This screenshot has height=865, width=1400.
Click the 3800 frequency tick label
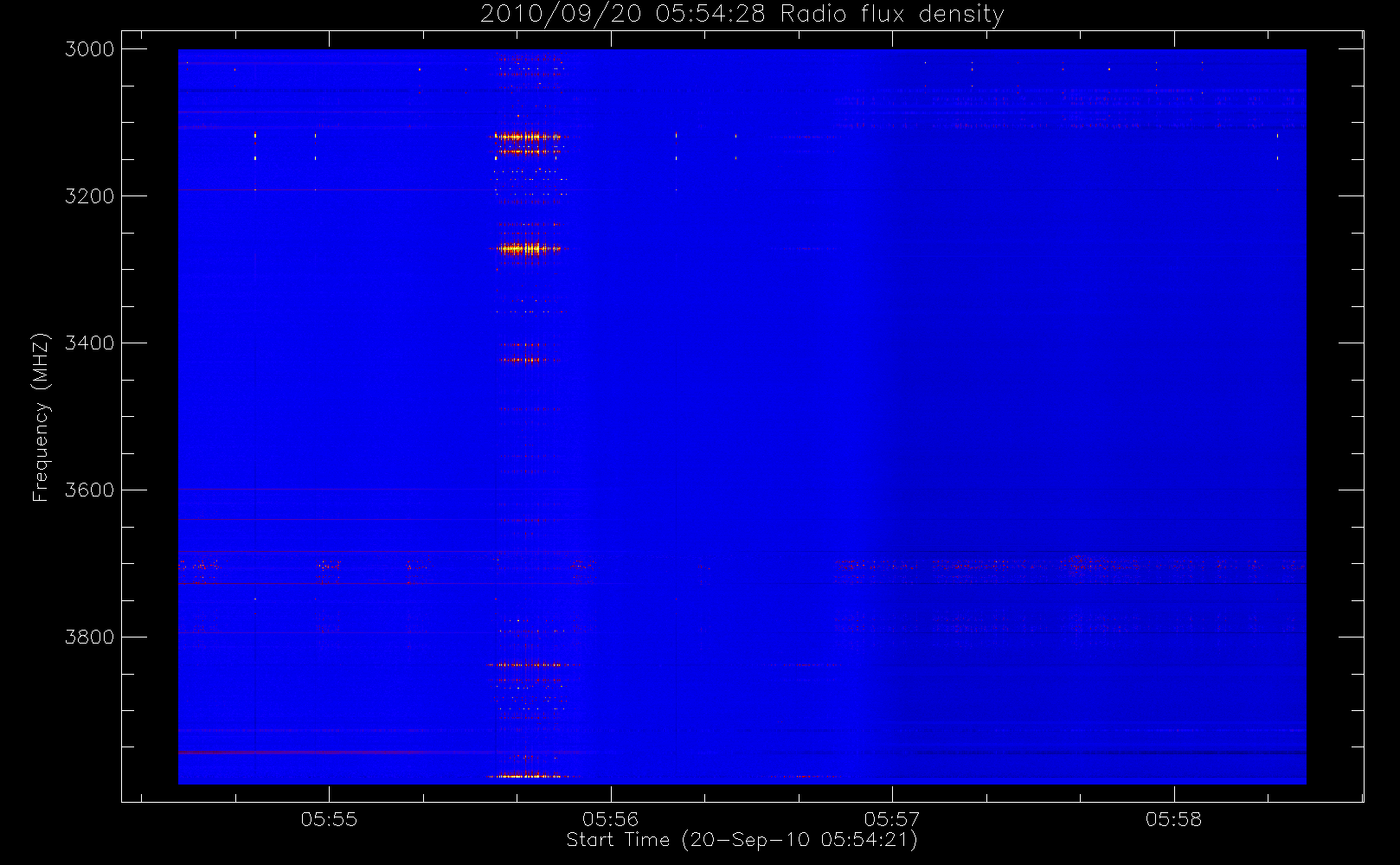pyautogui.click(x=90, y=638)
